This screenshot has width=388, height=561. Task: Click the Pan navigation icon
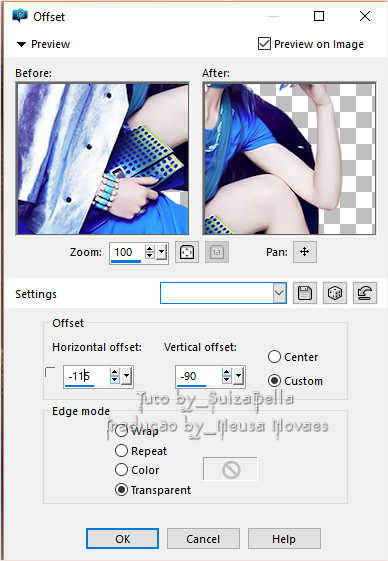pos(305,252)
